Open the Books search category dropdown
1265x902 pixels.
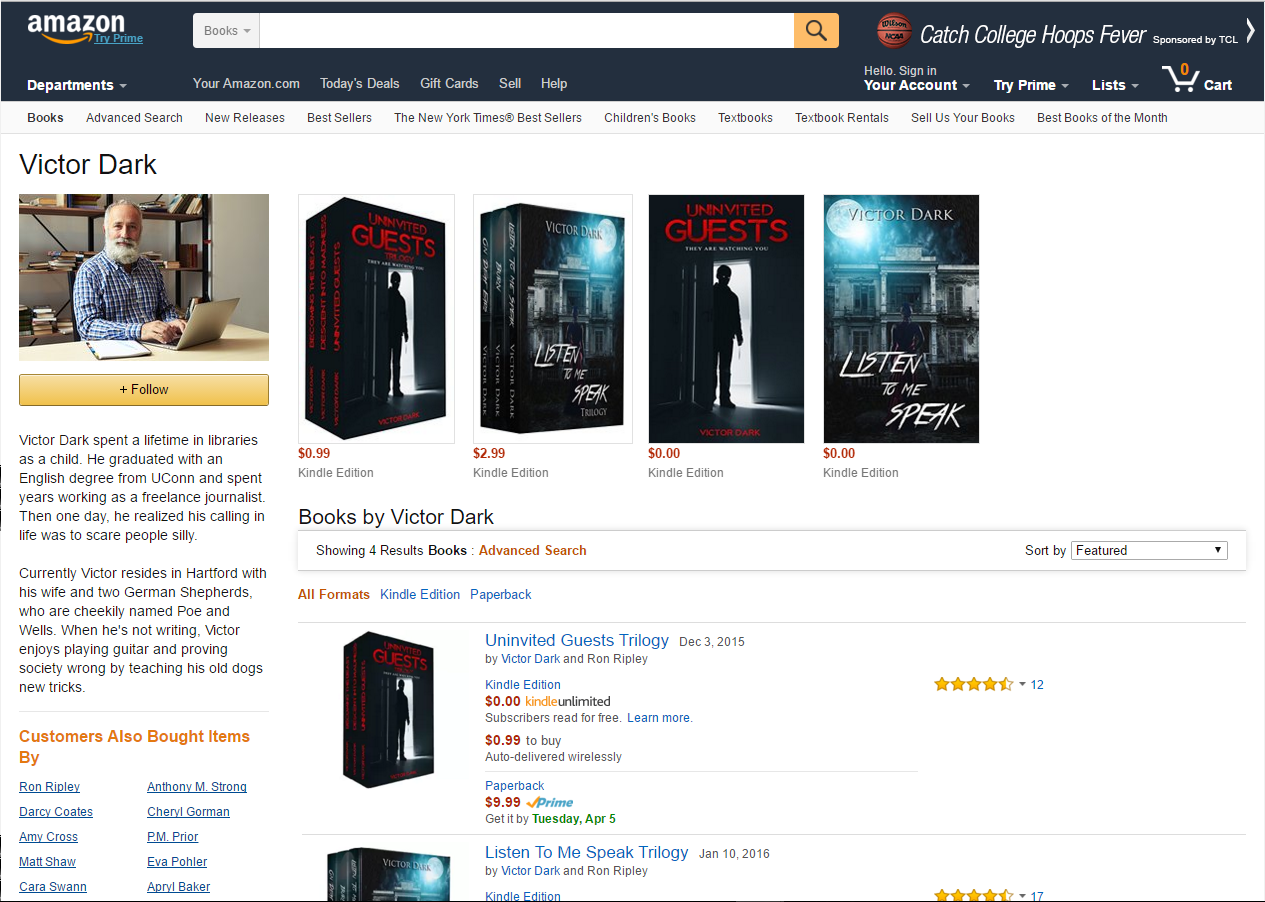coord(226,31)
